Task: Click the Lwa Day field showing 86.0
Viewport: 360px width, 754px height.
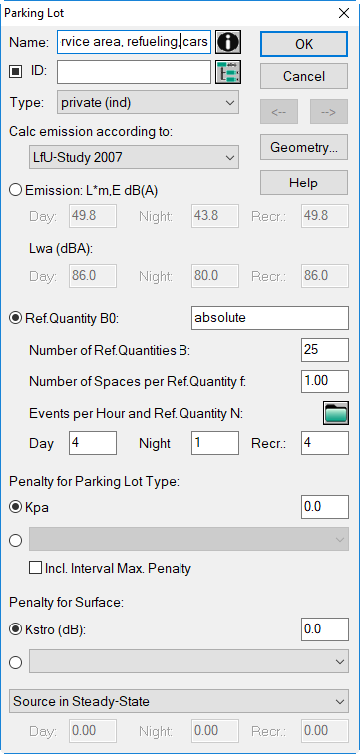Action: click(93, 276)
